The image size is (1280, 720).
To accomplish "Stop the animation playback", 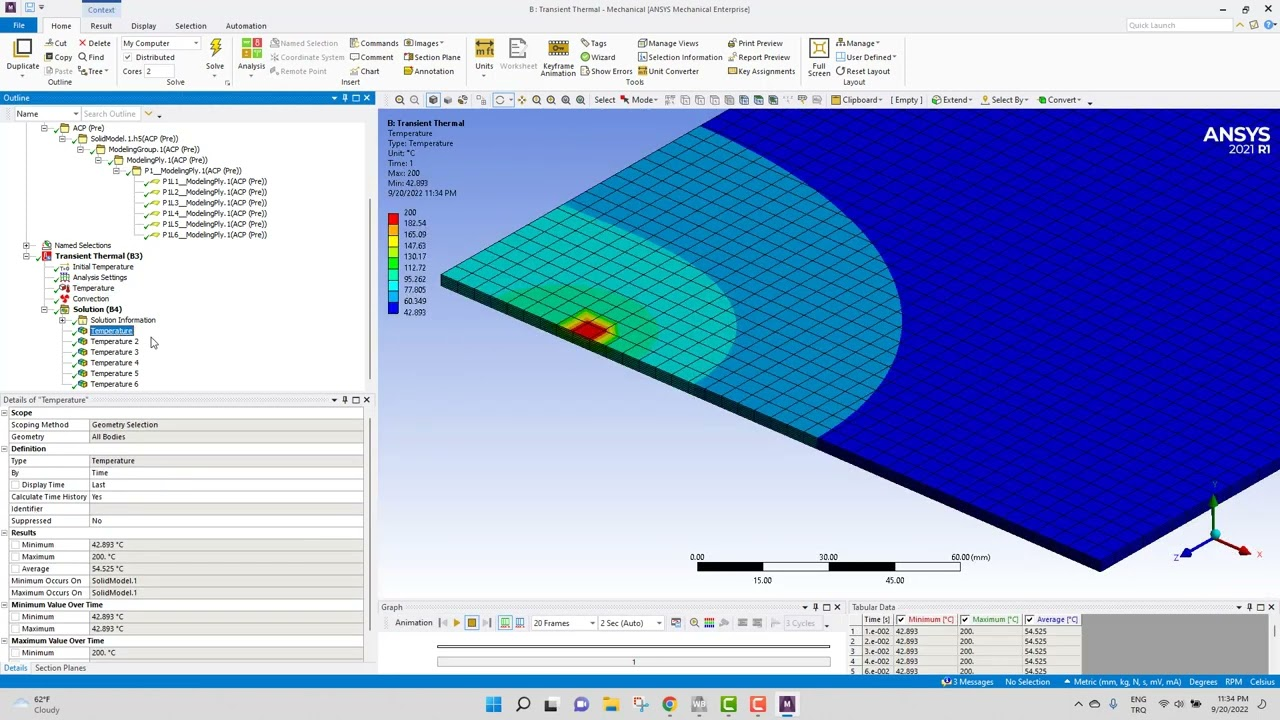I will coord(471,623).
